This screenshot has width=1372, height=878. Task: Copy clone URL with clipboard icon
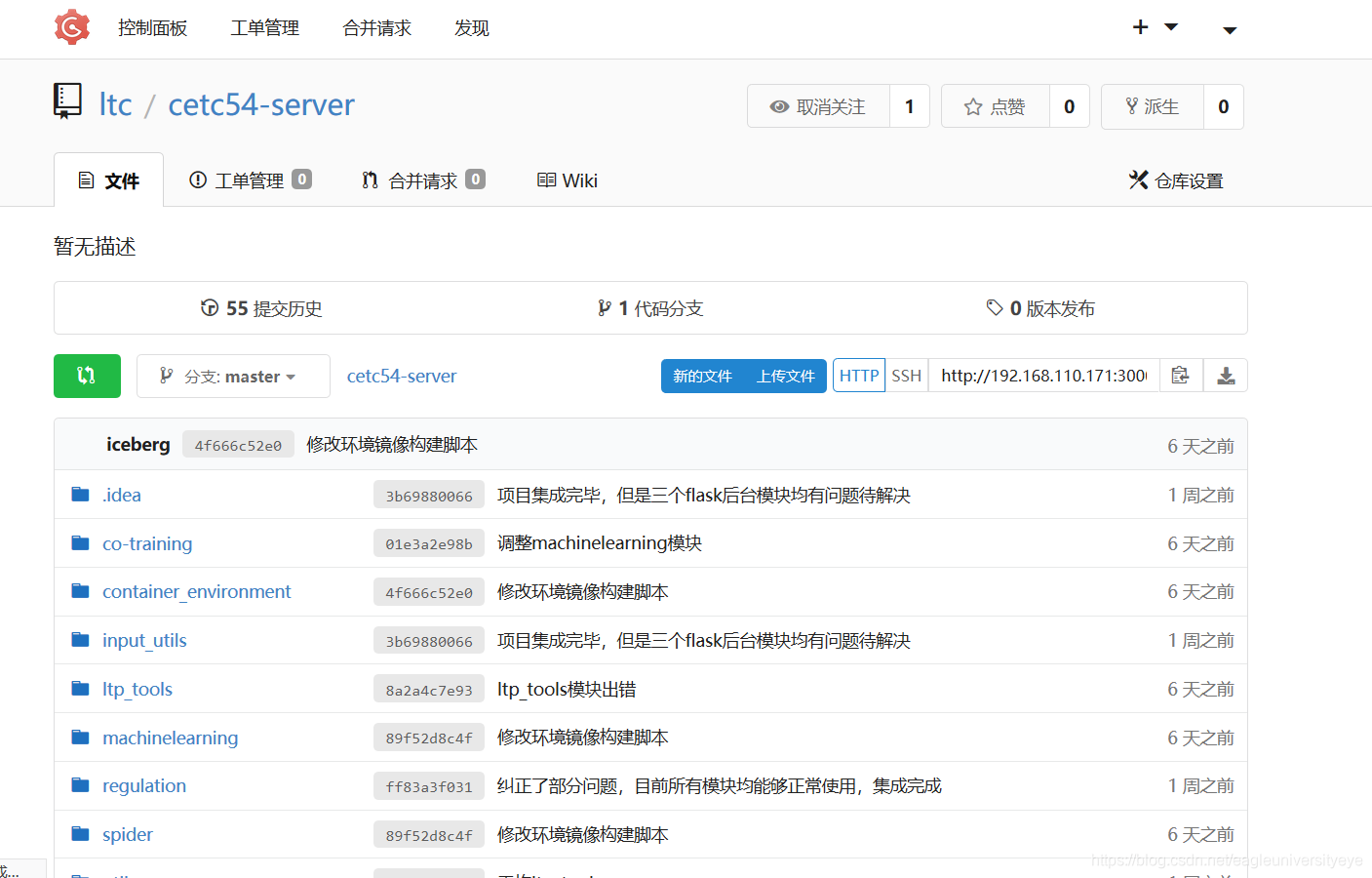coord(1181,376)
